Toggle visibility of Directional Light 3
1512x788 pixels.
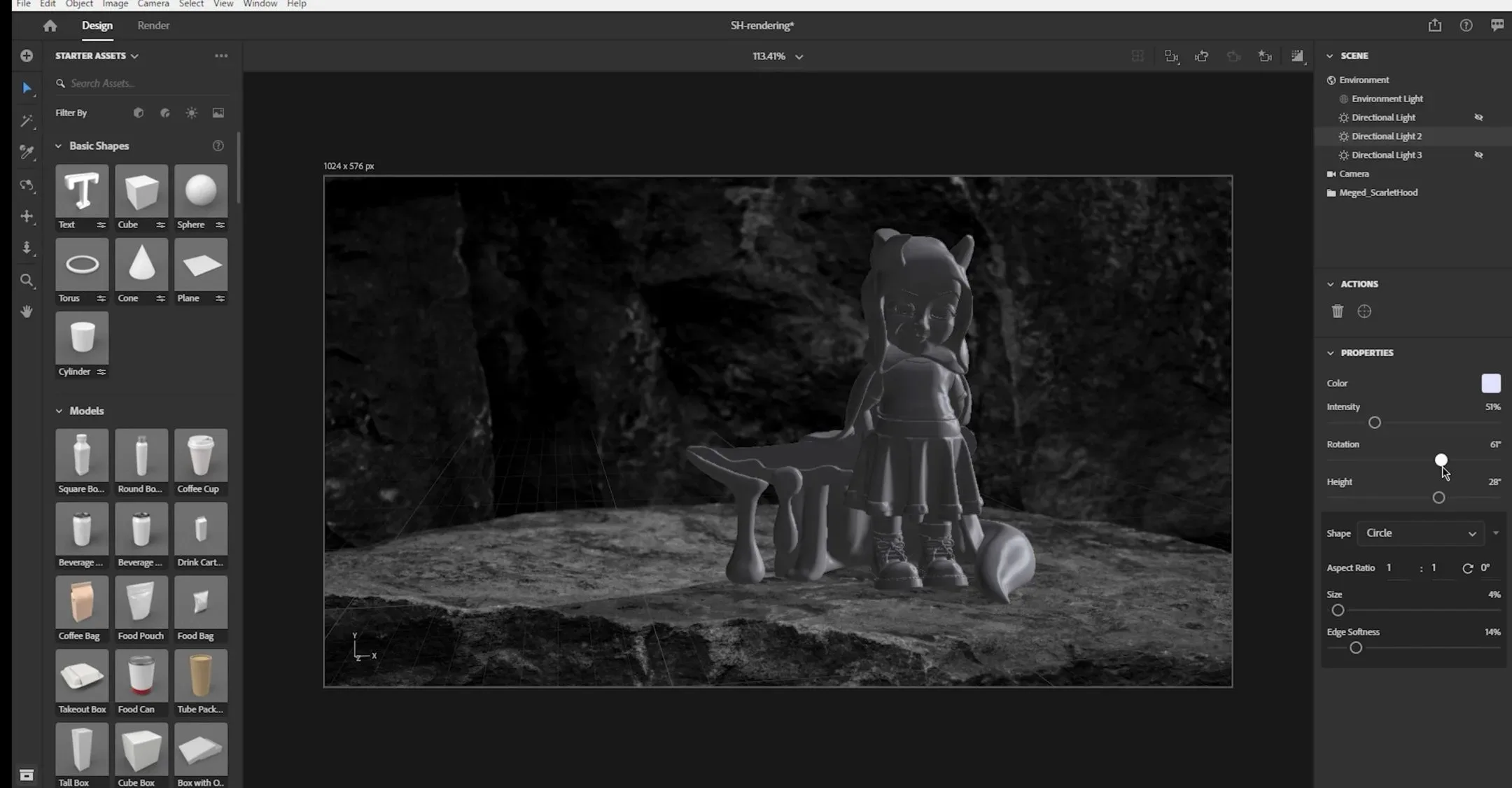[x=1478, y=155]
